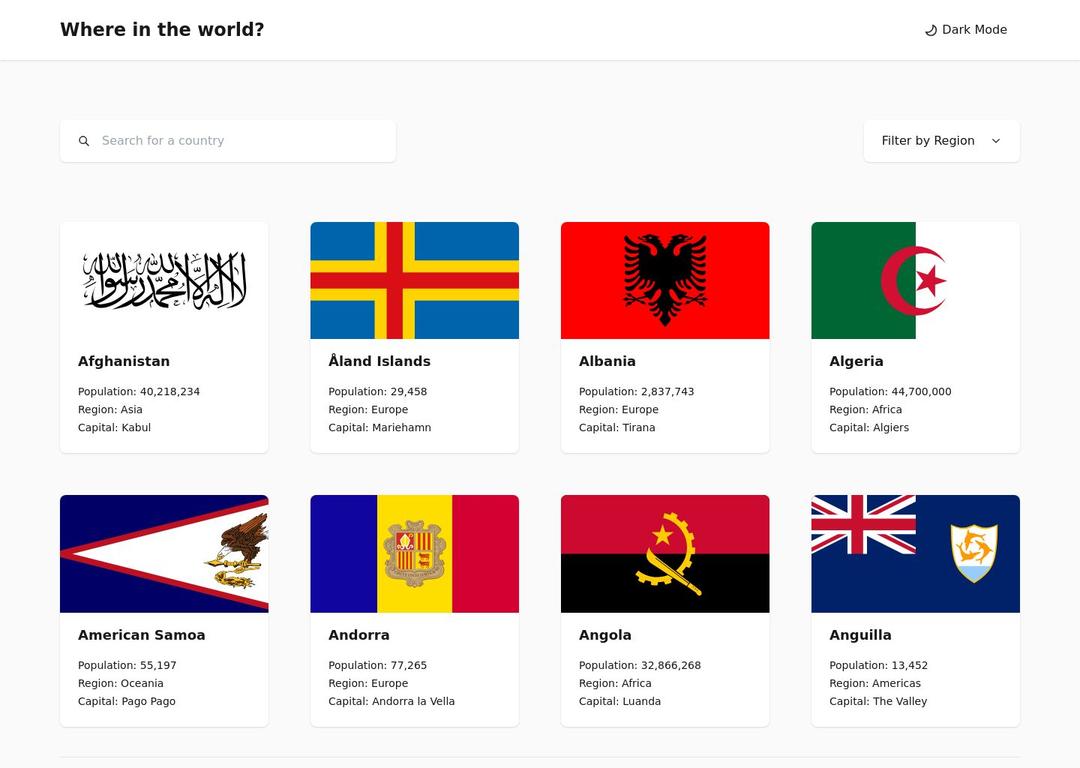The height and width of the screenshot is (768, 1080).
Task: Select the Algeria flag image
Action: point(915,280)
